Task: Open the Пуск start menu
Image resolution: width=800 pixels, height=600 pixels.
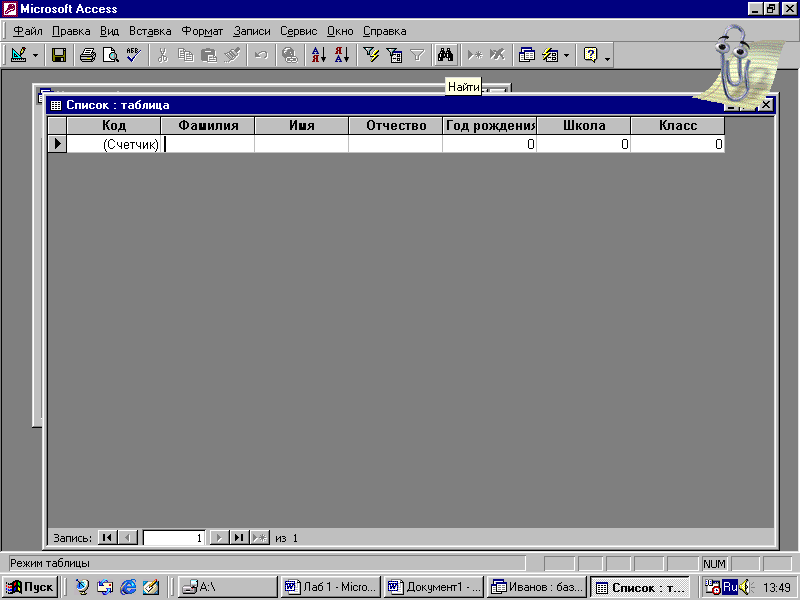Action: click(x=30, y=587)
